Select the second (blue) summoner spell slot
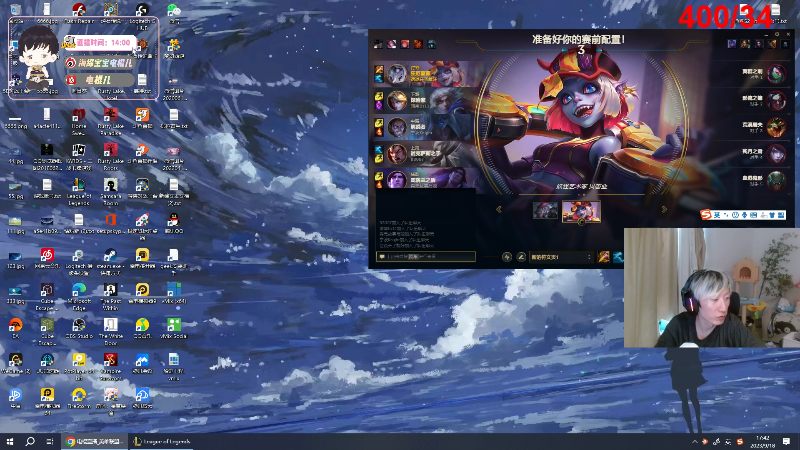This screenshot has height=450, width=800. 618,257
